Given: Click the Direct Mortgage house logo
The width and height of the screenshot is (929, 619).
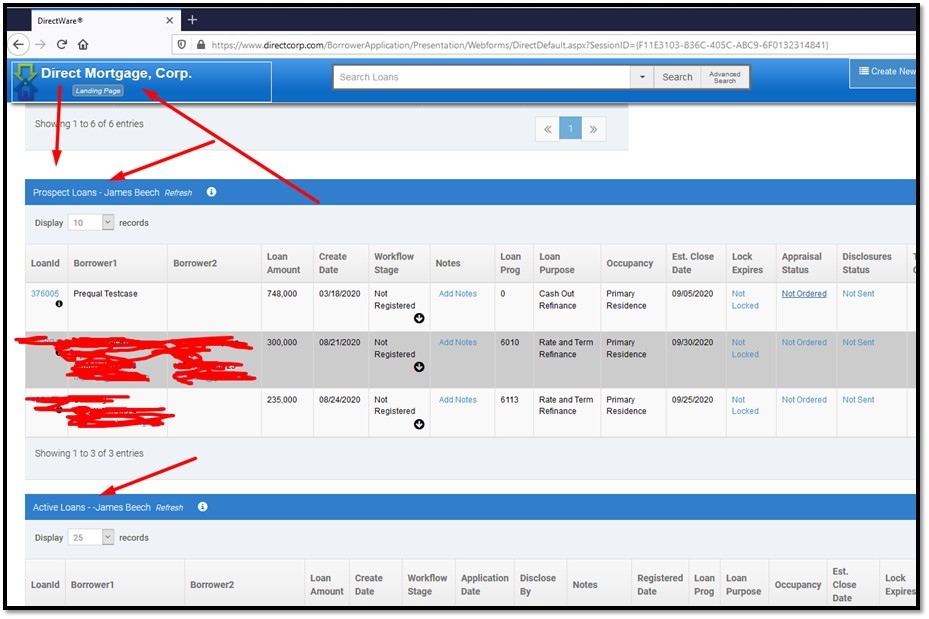Looking at the screenshot, I should (25, 81).
